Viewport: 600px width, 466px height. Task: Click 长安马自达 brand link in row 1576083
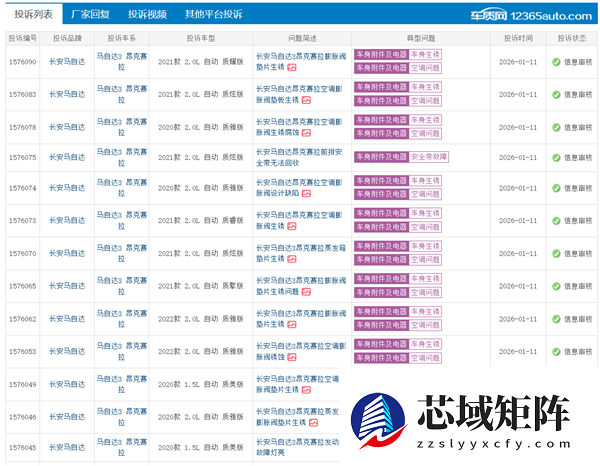coord(67,94)
